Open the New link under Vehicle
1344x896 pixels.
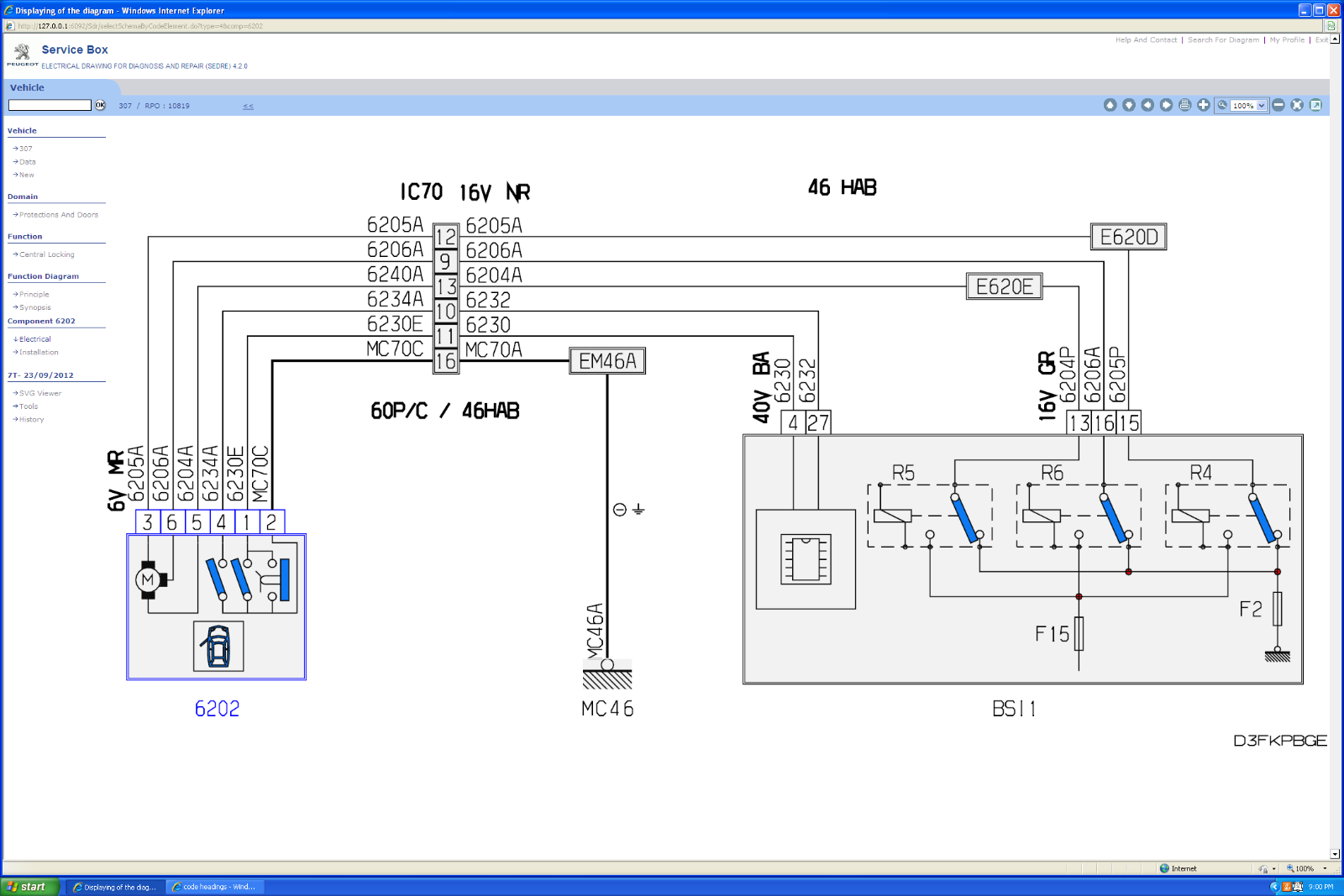pos(26,176)
